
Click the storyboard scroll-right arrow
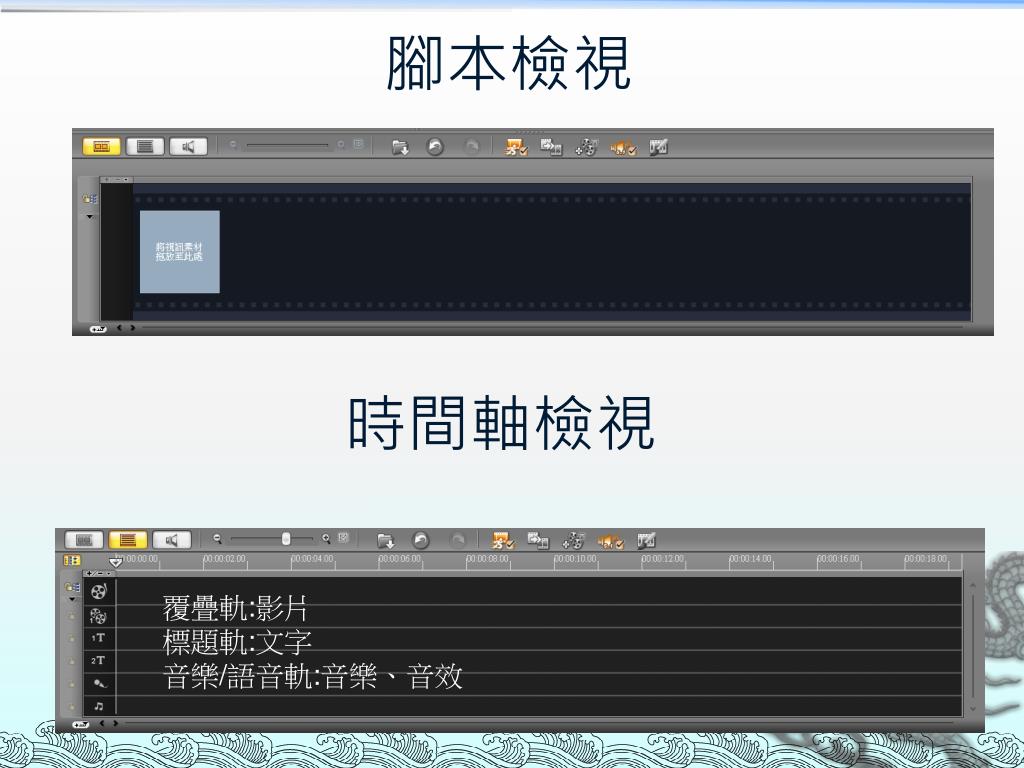point(133,328)
